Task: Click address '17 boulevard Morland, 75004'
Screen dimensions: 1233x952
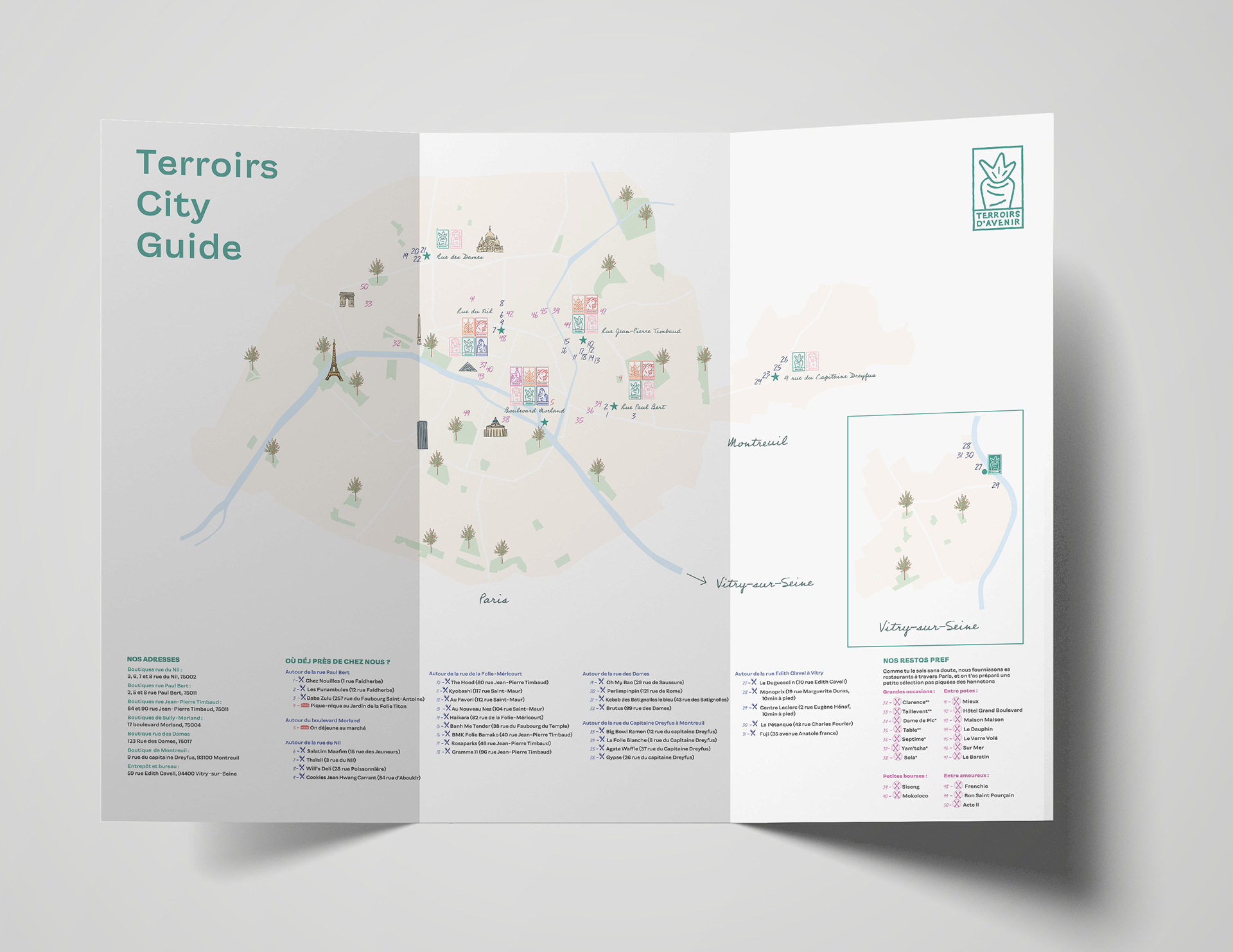Action: click(x=164, y=725)
